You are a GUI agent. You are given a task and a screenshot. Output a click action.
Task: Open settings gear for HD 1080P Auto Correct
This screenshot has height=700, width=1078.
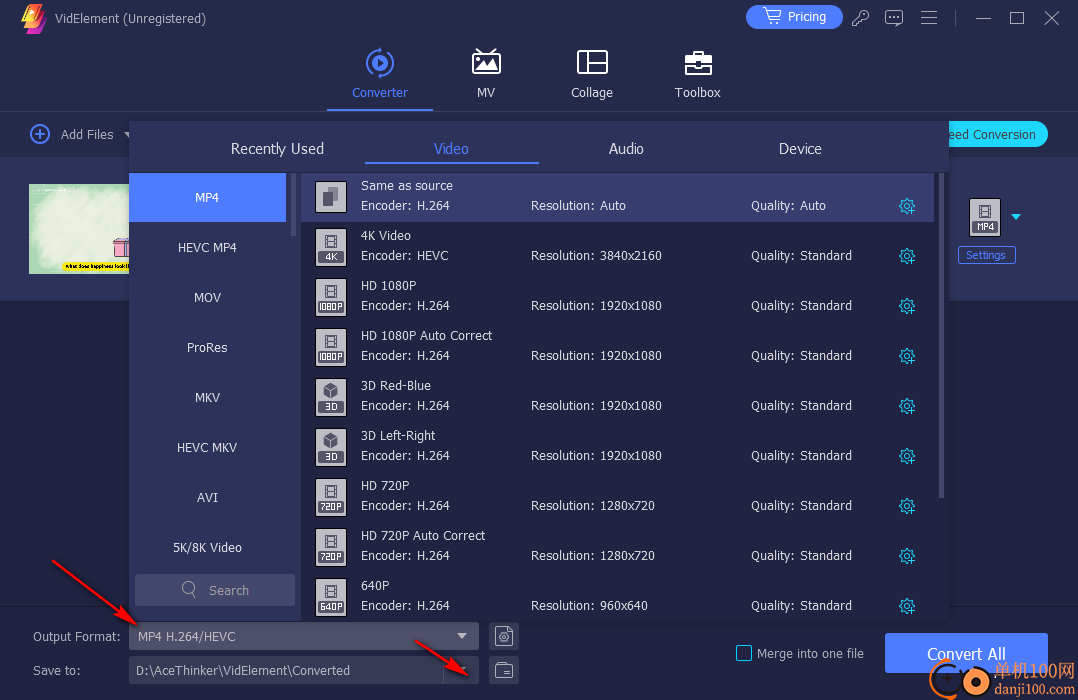click(x=907, y=356)
